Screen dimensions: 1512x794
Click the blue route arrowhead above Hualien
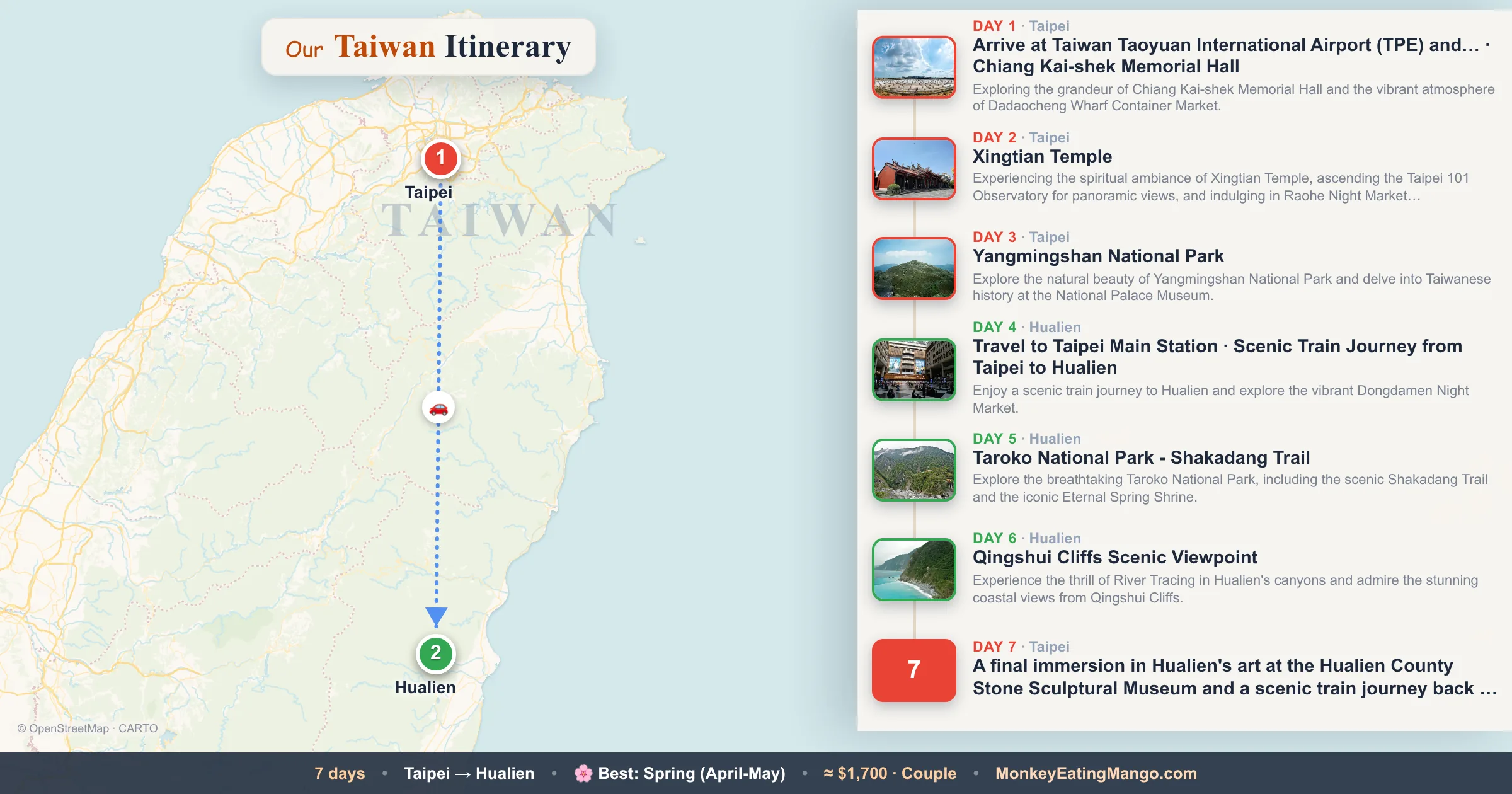(436, 617)
